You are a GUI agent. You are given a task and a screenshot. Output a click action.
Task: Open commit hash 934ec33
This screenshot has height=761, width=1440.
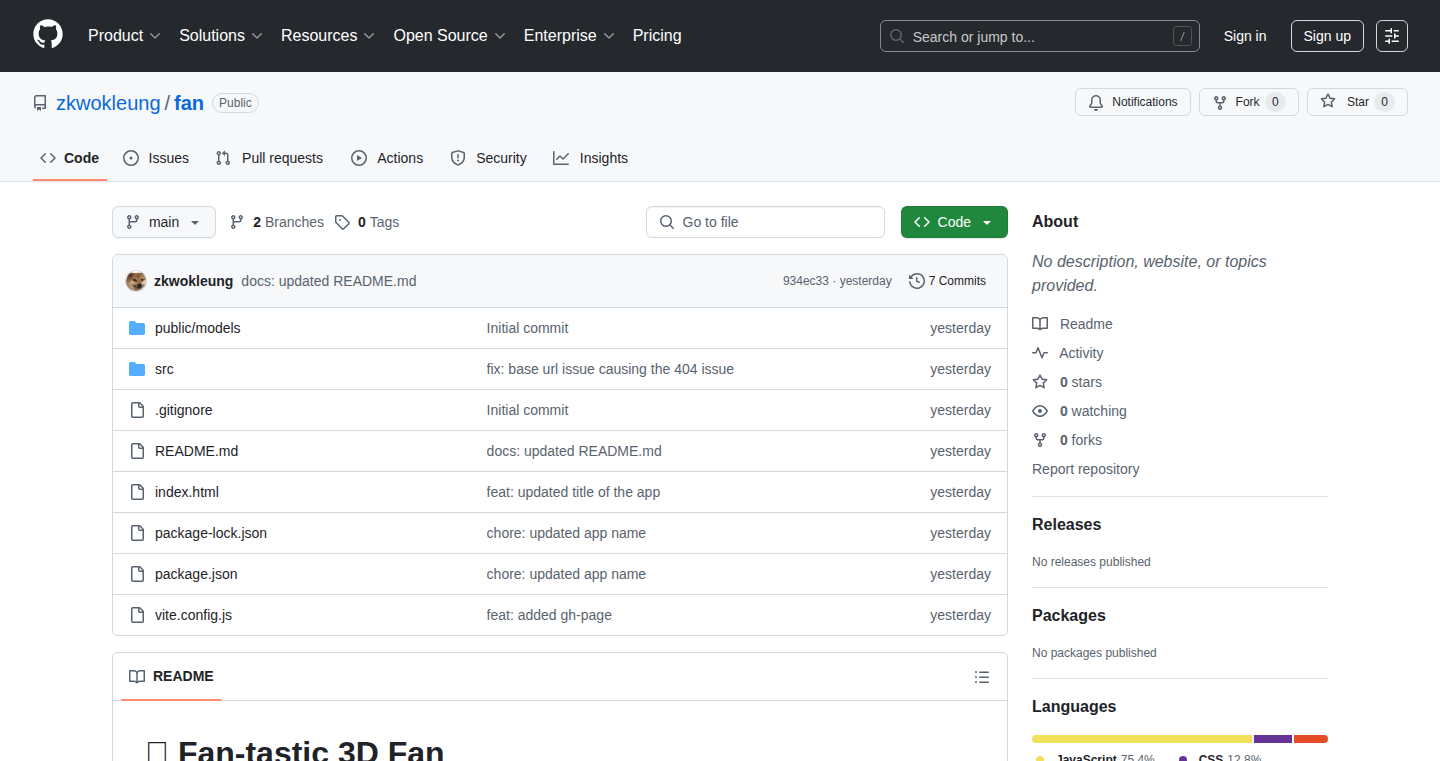[x=806, y=281]
